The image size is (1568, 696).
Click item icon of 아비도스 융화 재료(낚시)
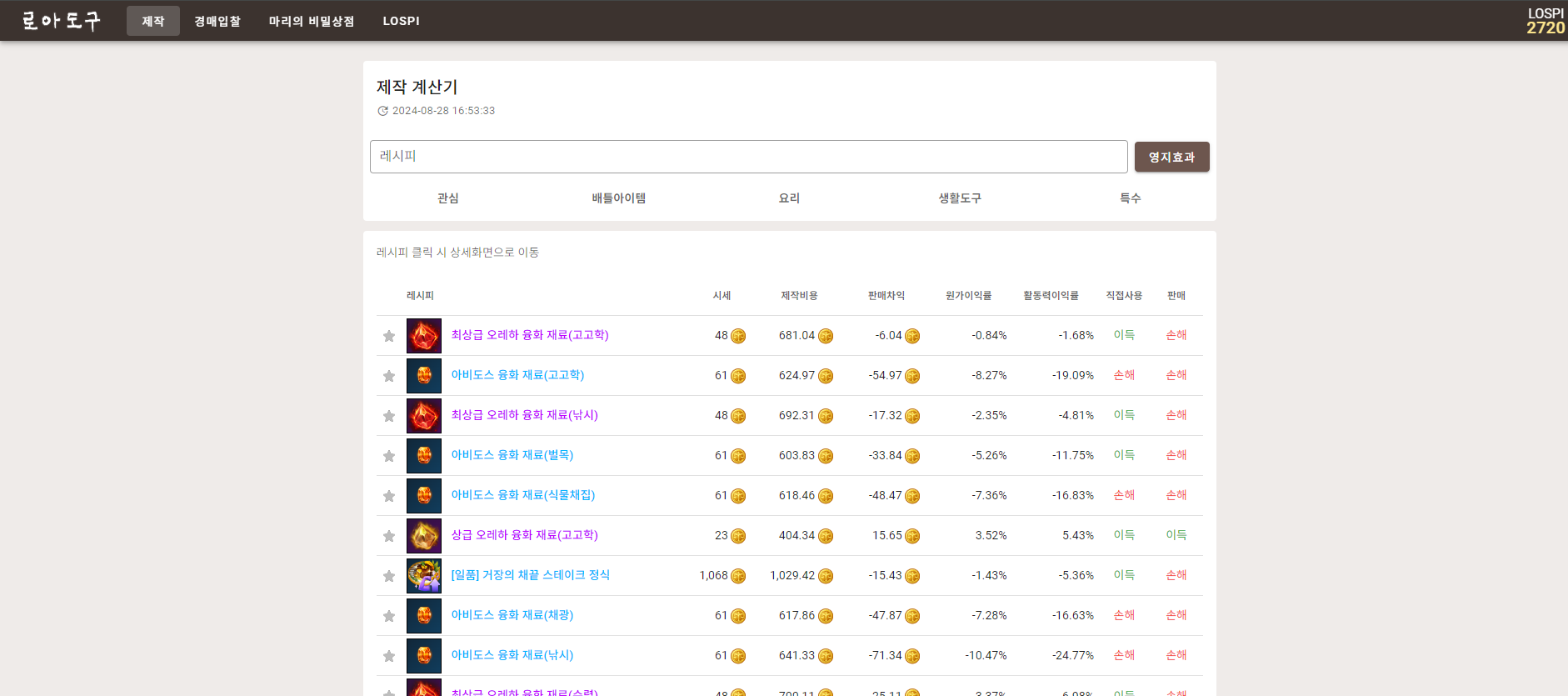coord(424,656)
